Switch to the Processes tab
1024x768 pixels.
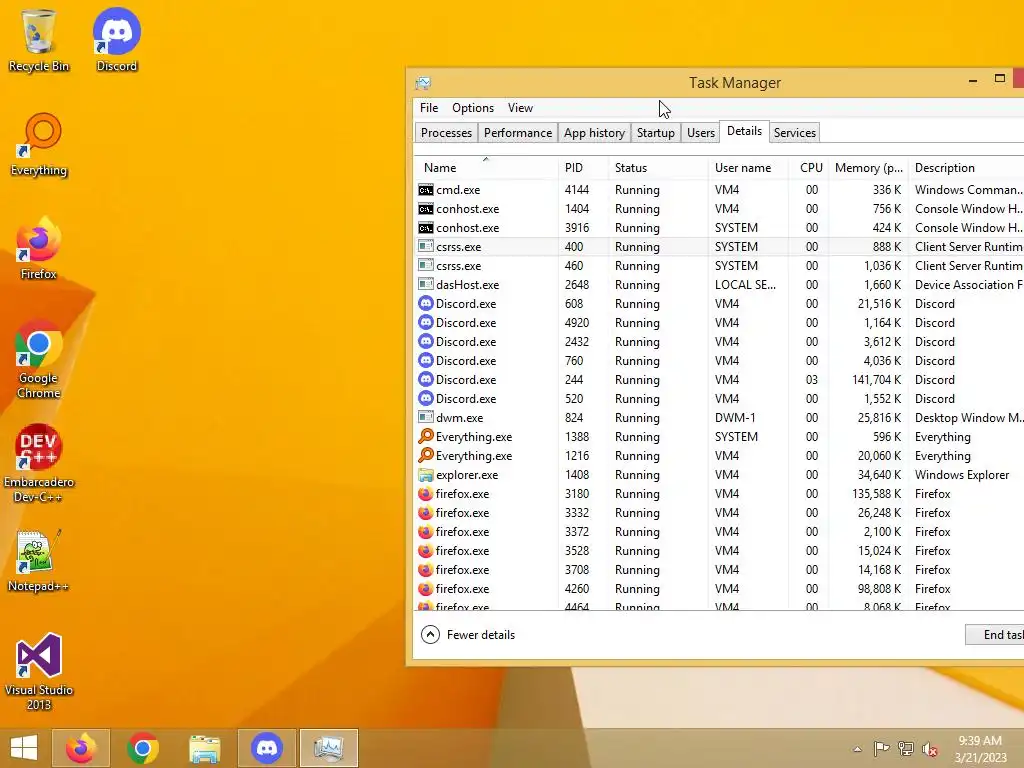pyautogui.click(x=446, y=133)
